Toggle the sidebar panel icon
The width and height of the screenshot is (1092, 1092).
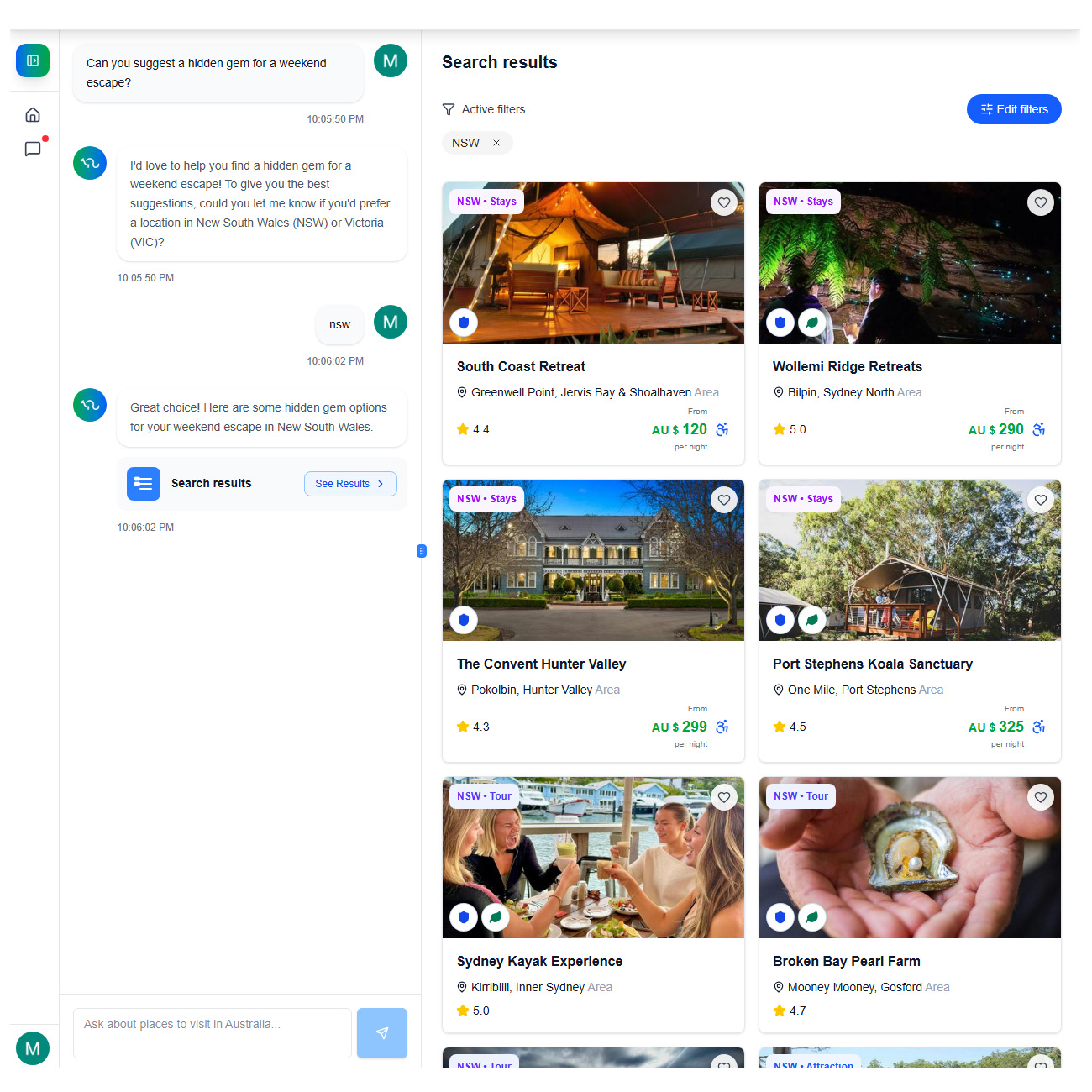click(33, 60)
